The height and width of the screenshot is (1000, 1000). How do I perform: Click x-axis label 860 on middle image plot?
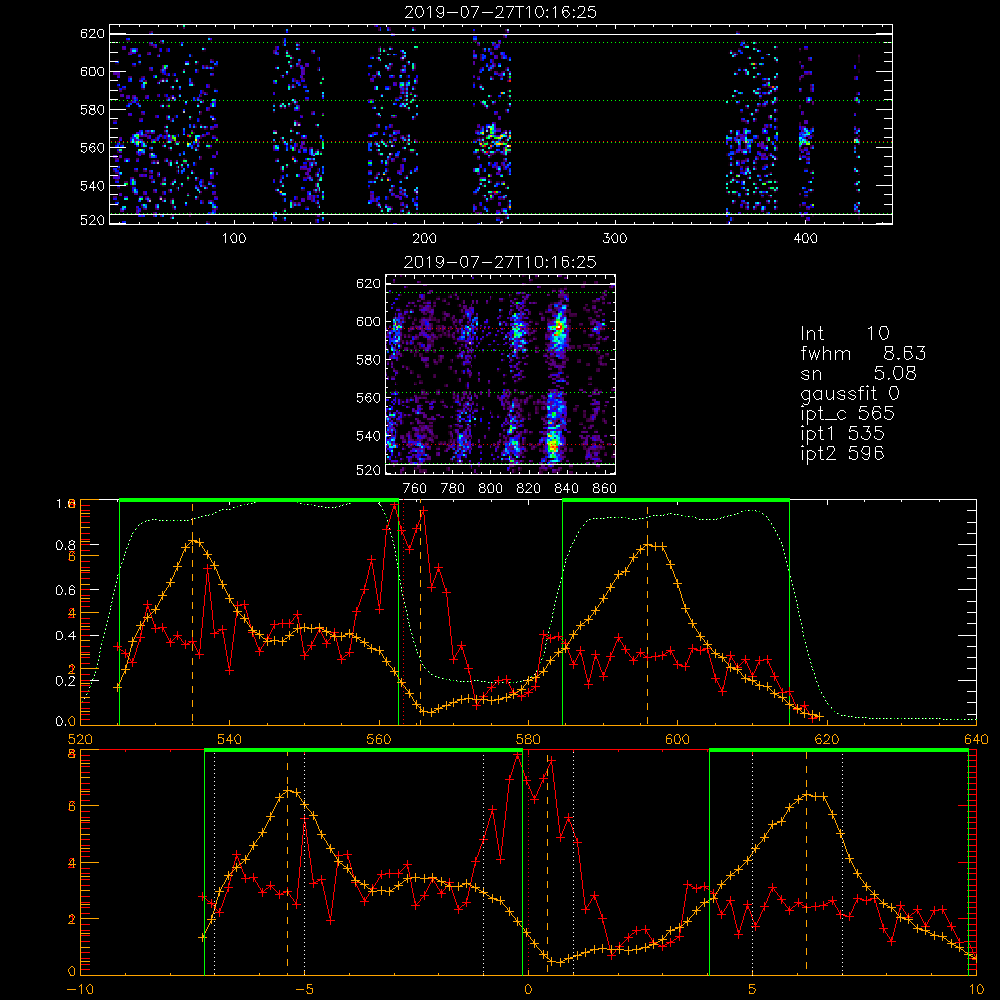click(605, 489)
